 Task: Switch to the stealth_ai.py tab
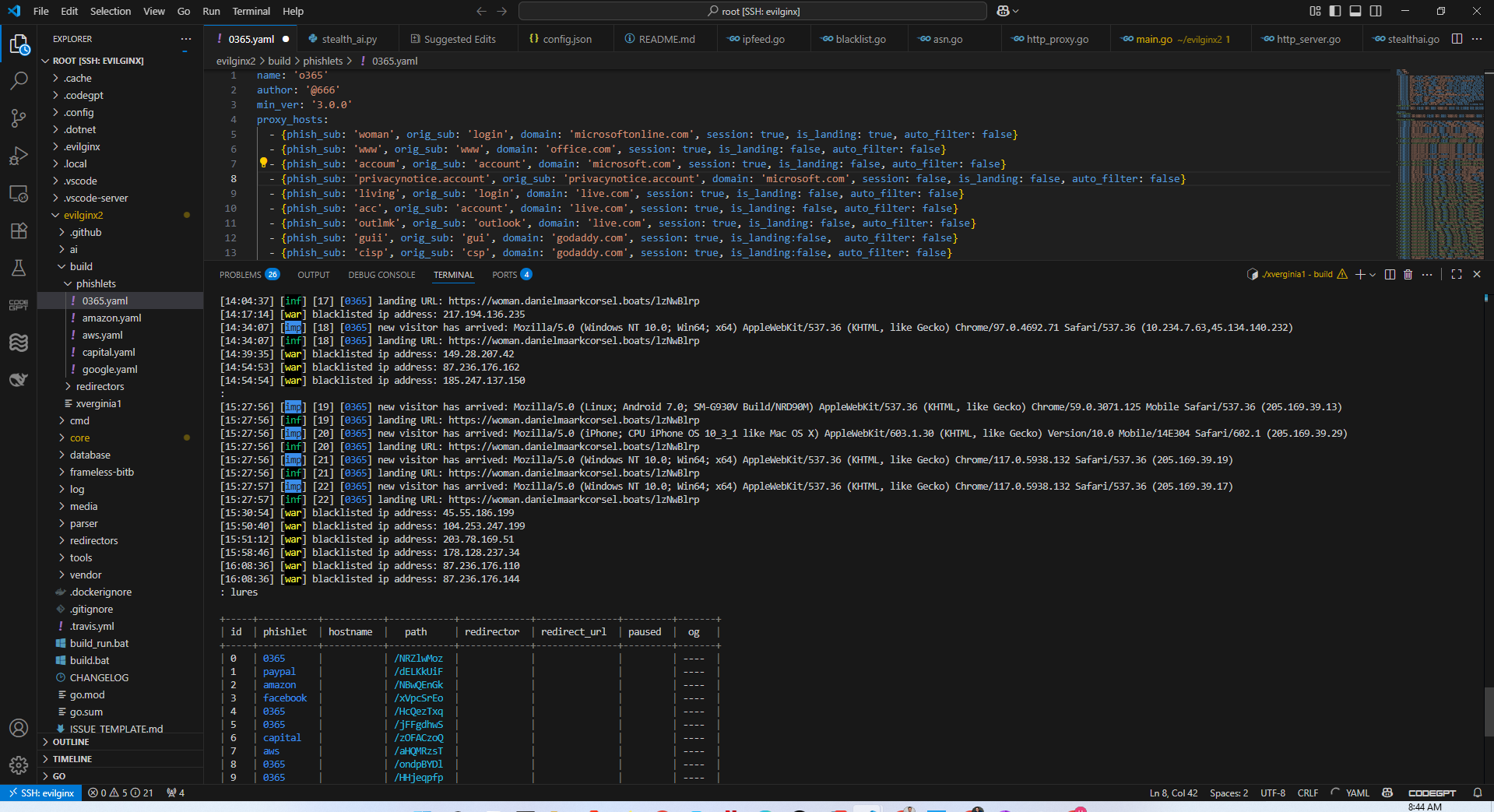point(350,39)
